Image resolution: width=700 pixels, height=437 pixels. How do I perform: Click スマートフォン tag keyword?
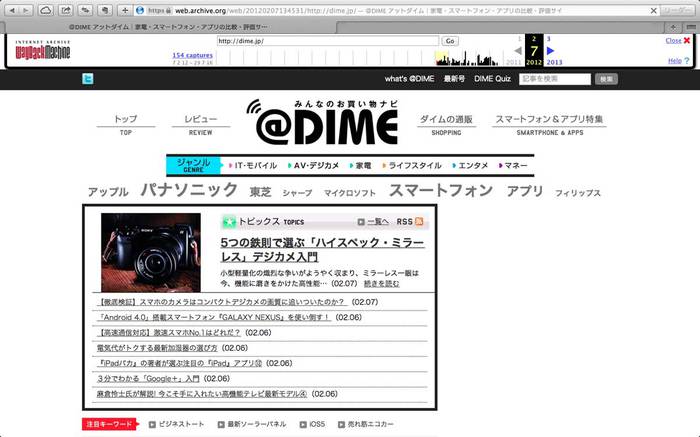click(441, 190)
